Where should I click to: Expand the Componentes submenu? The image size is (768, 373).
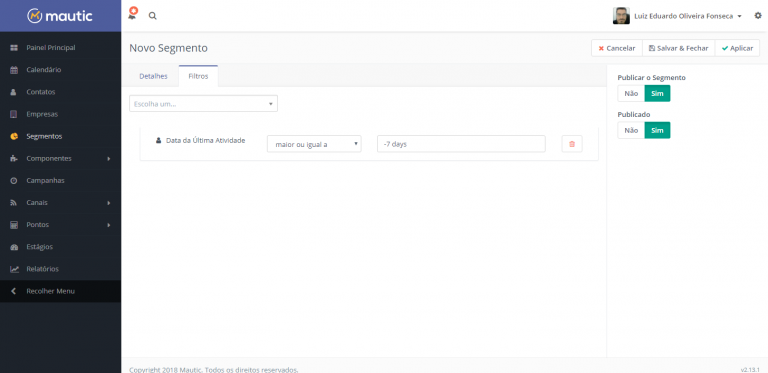(x=60, y=159)
